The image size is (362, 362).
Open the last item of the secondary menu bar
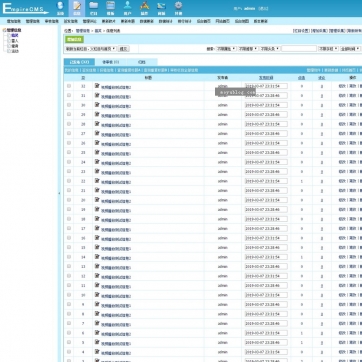coord(260,21)
